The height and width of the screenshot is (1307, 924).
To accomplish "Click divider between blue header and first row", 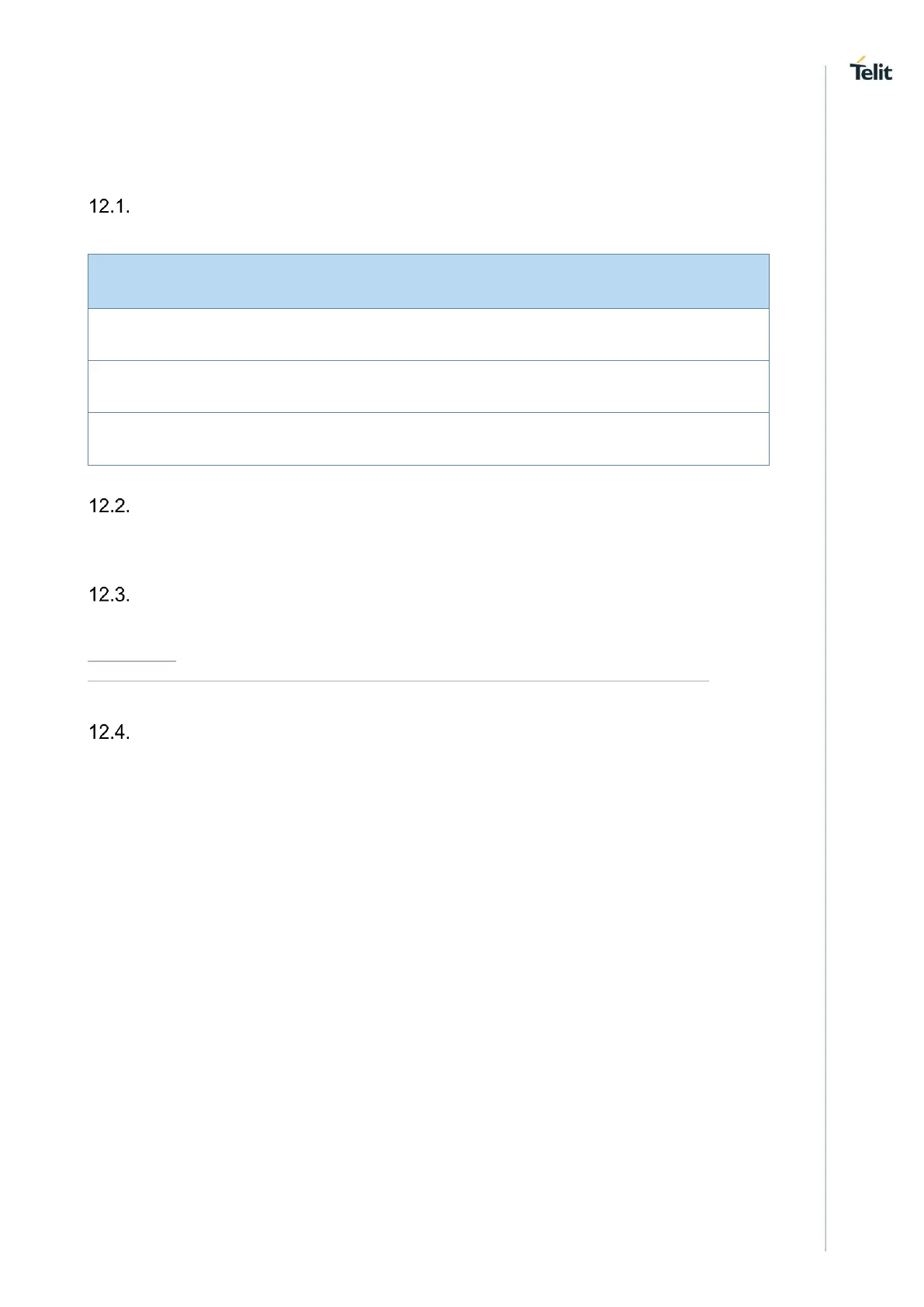I will tap(428, 309).
